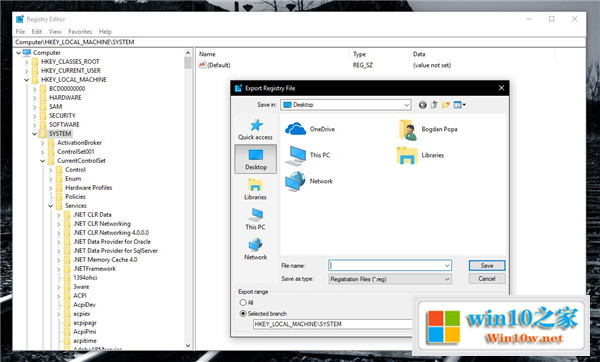Click the Registry Editor title bar icon

20,19
